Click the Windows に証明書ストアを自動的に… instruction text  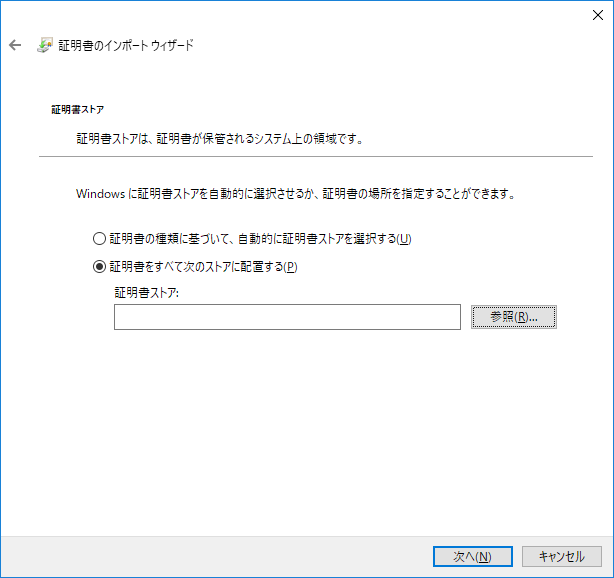tap(296, 193)
